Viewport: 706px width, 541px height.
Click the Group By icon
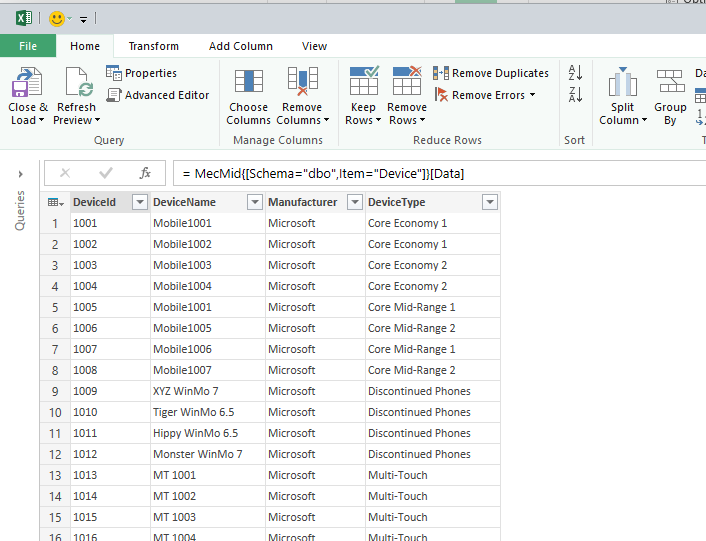tap(670, 81)
